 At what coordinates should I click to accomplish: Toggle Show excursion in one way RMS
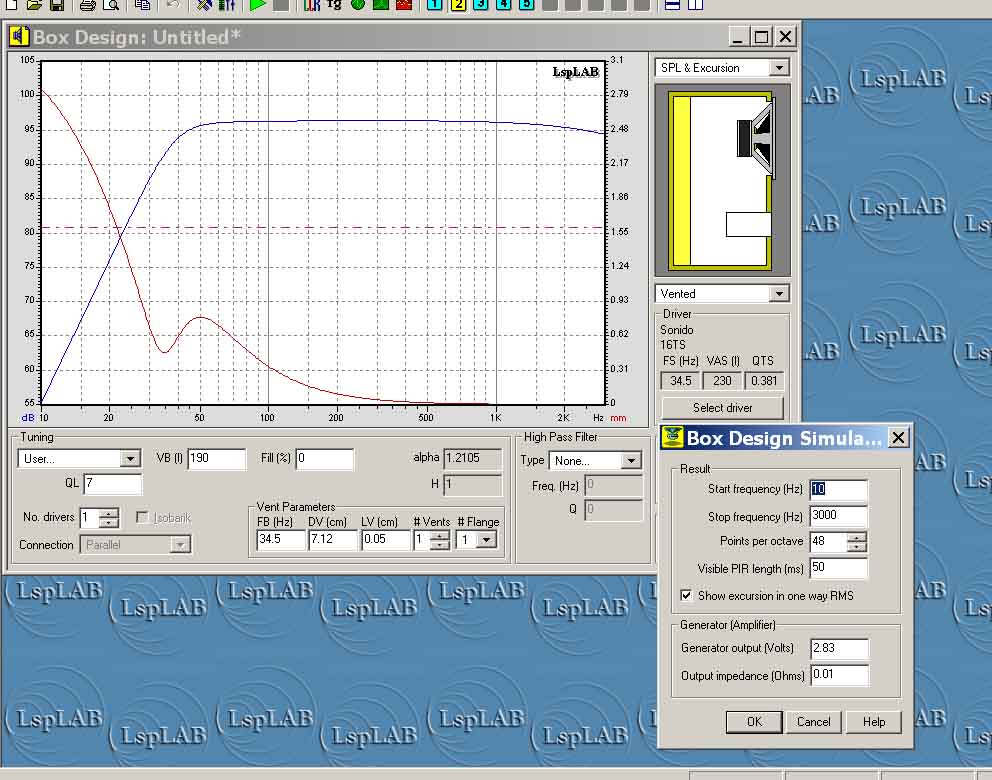pyautogui.click(x=686, y=595)
